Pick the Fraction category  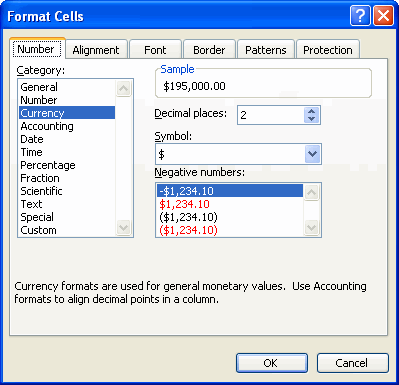tap(67, 178)
